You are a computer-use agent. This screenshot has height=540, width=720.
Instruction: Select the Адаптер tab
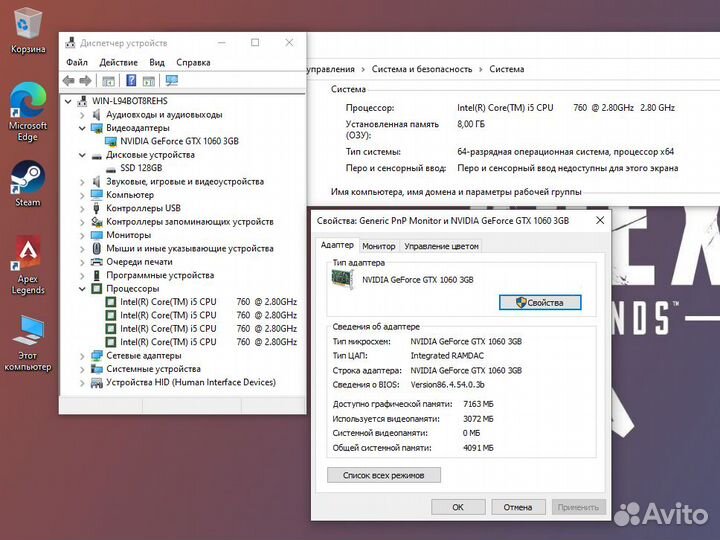pos(337,245)
